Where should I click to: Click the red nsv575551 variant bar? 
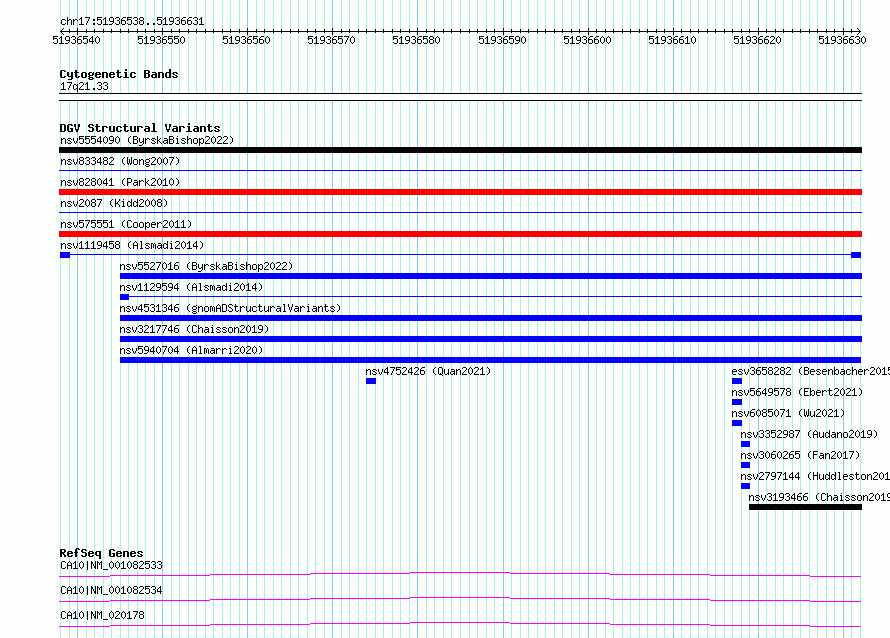[460, 234]
